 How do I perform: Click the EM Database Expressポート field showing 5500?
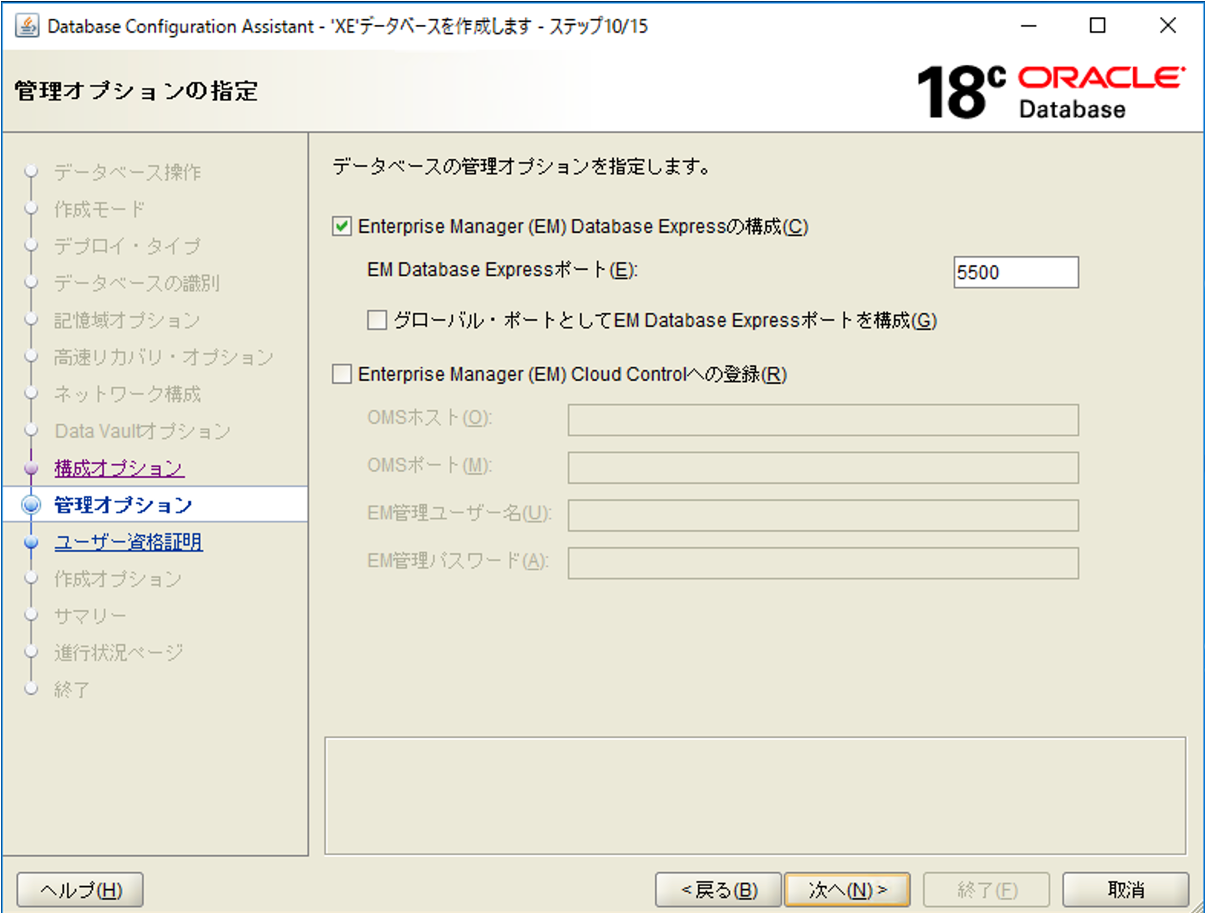pos(1015,271)
